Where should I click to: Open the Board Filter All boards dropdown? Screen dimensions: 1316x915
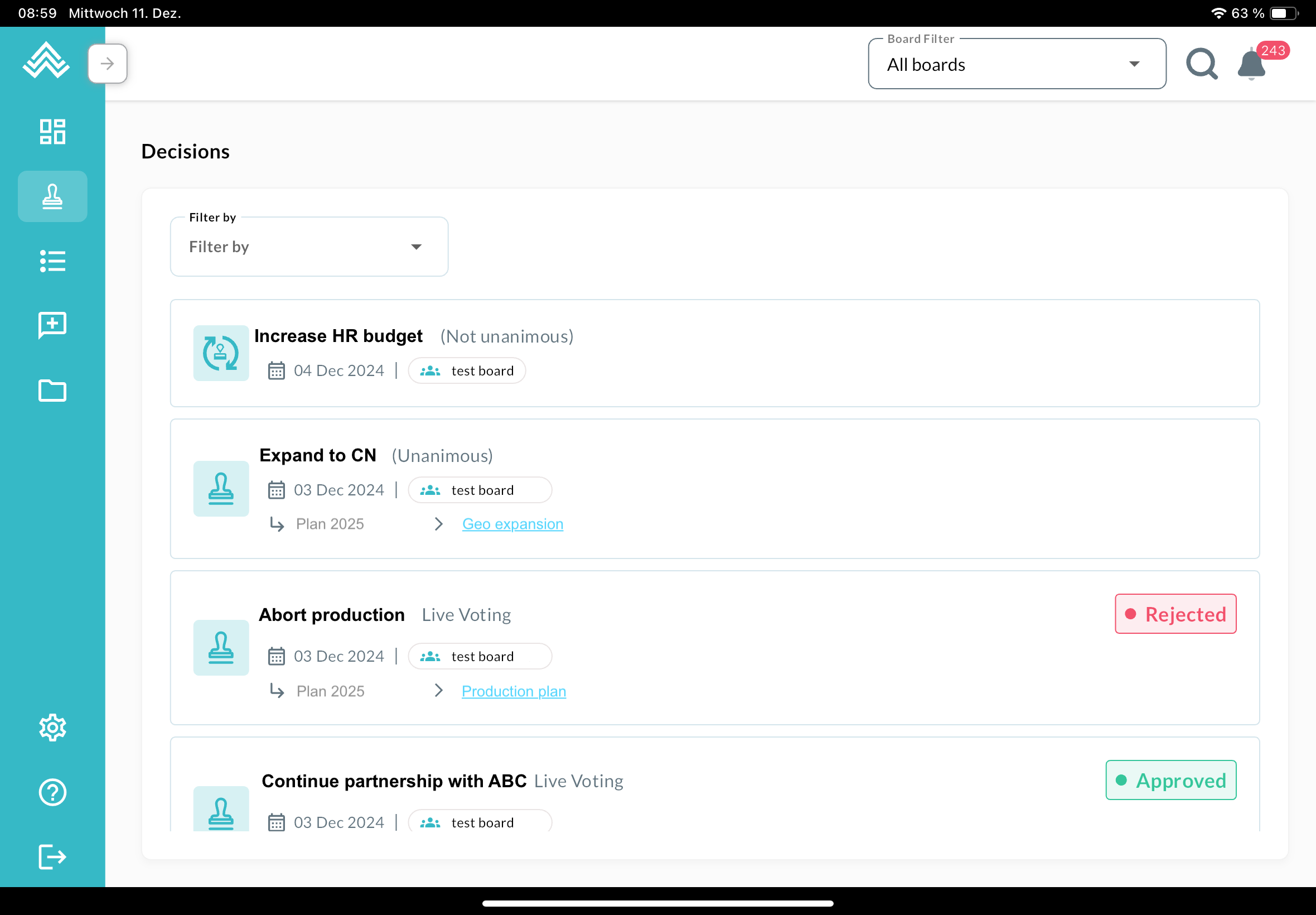(x=1017, y=65)
